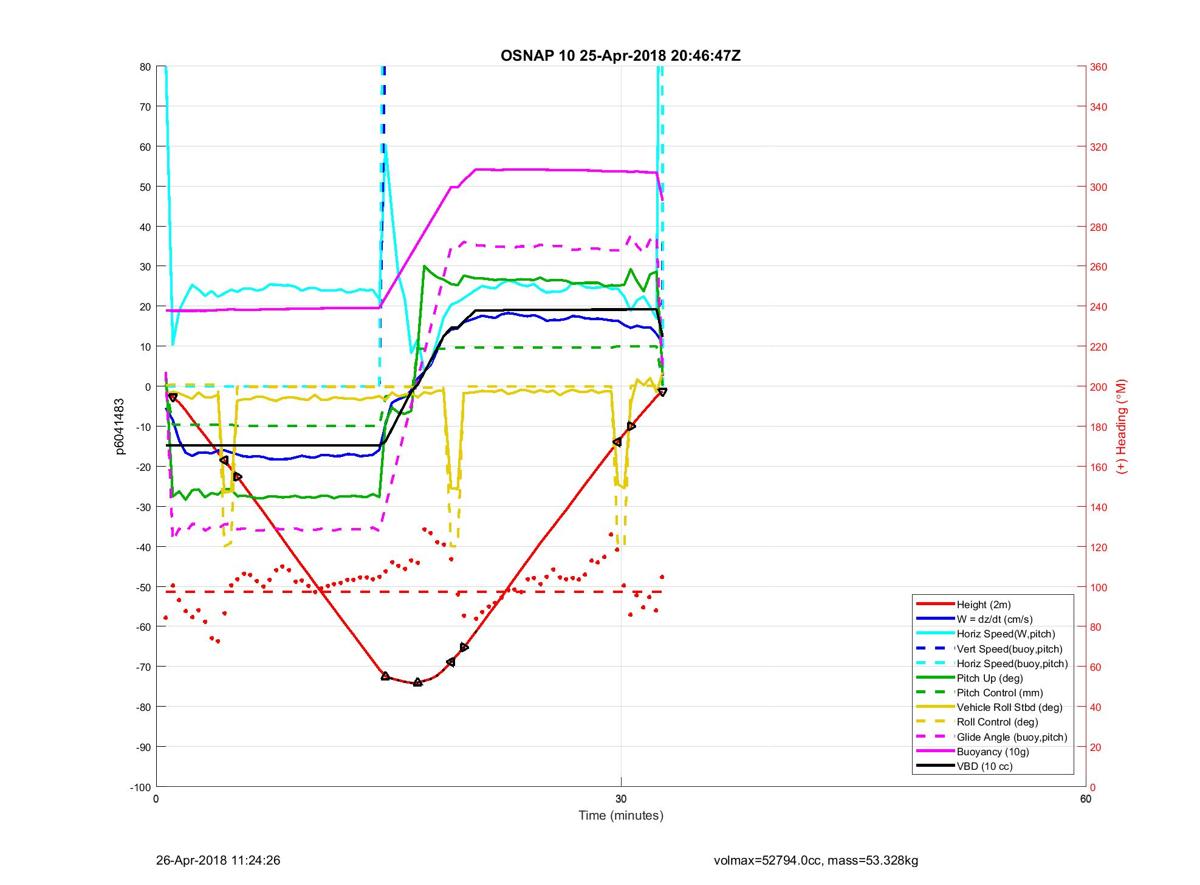
Task: Select red heading tick label "220"
Action: [x=1100, y=347]
